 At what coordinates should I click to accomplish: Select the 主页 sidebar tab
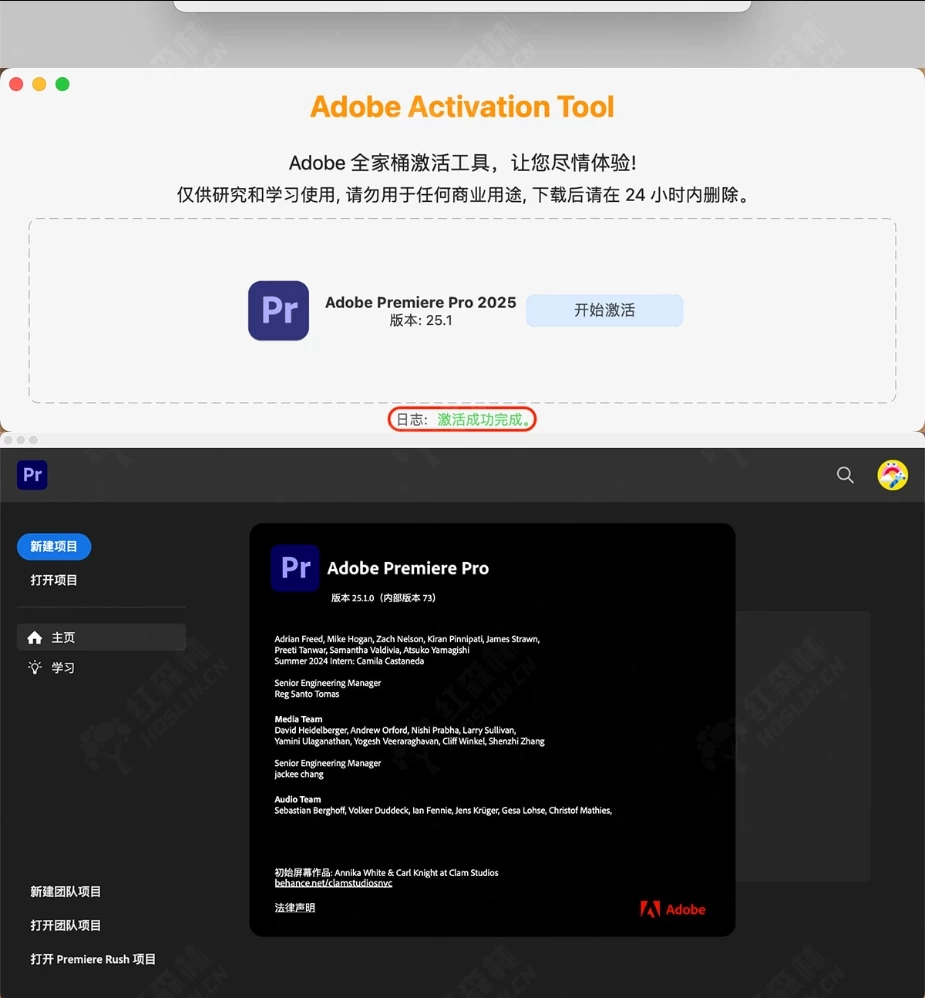(101, 637)
